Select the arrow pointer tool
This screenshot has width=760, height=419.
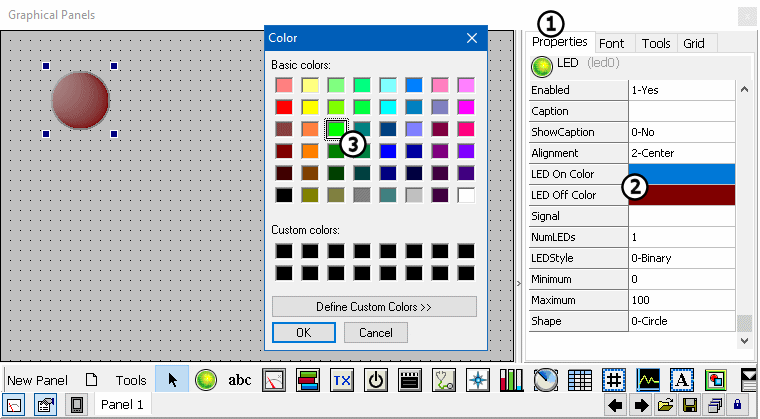172,379
